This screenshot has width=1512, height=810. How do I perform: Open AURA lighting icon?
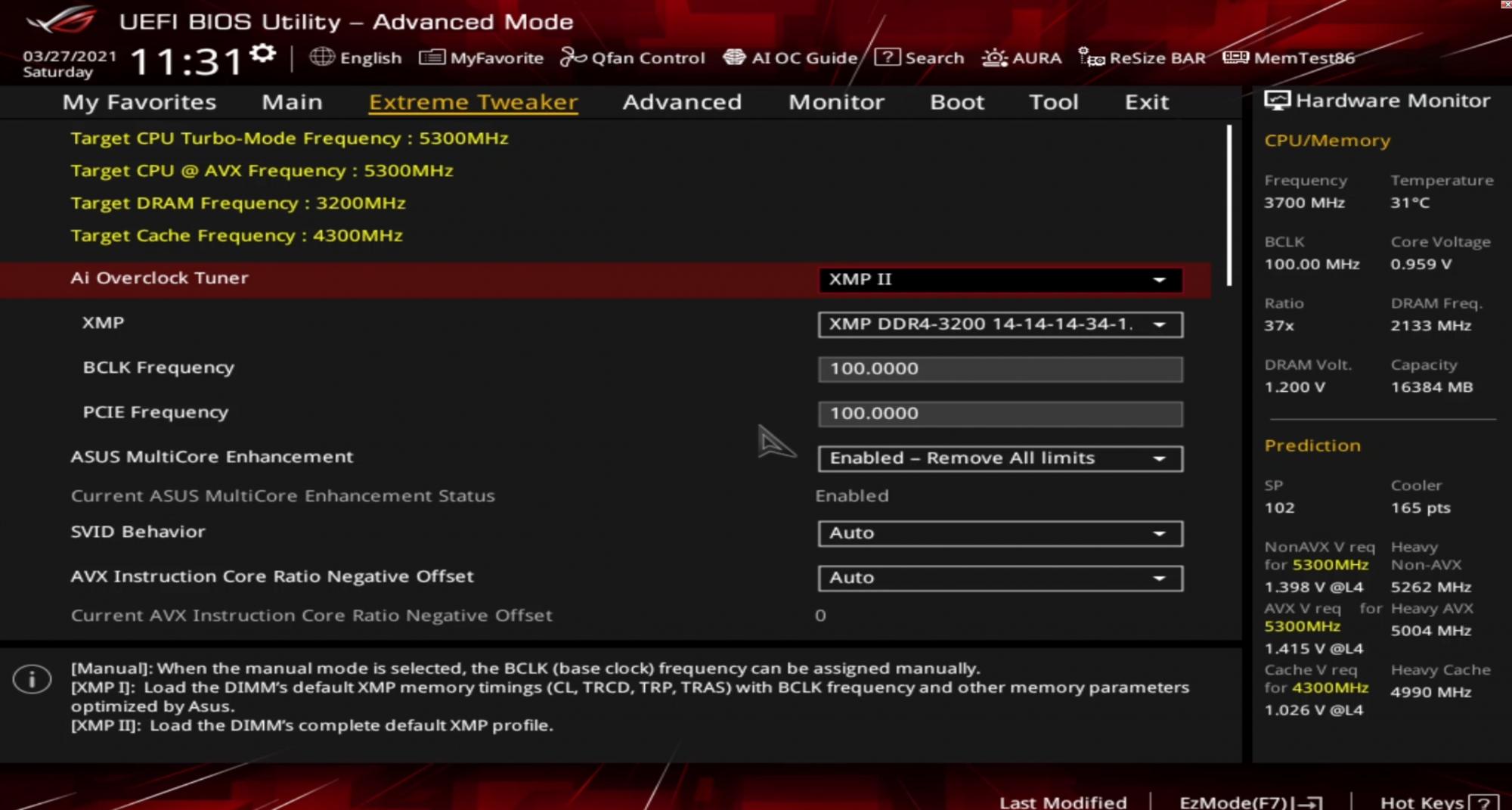click(x=994, y=57)
